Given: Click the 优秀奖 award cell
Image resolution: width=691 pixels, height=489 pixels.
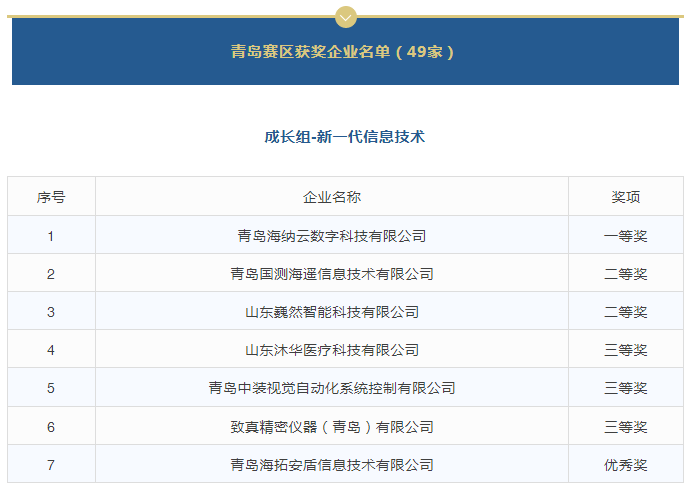Looking at the screenshot, I should [626, 464].
